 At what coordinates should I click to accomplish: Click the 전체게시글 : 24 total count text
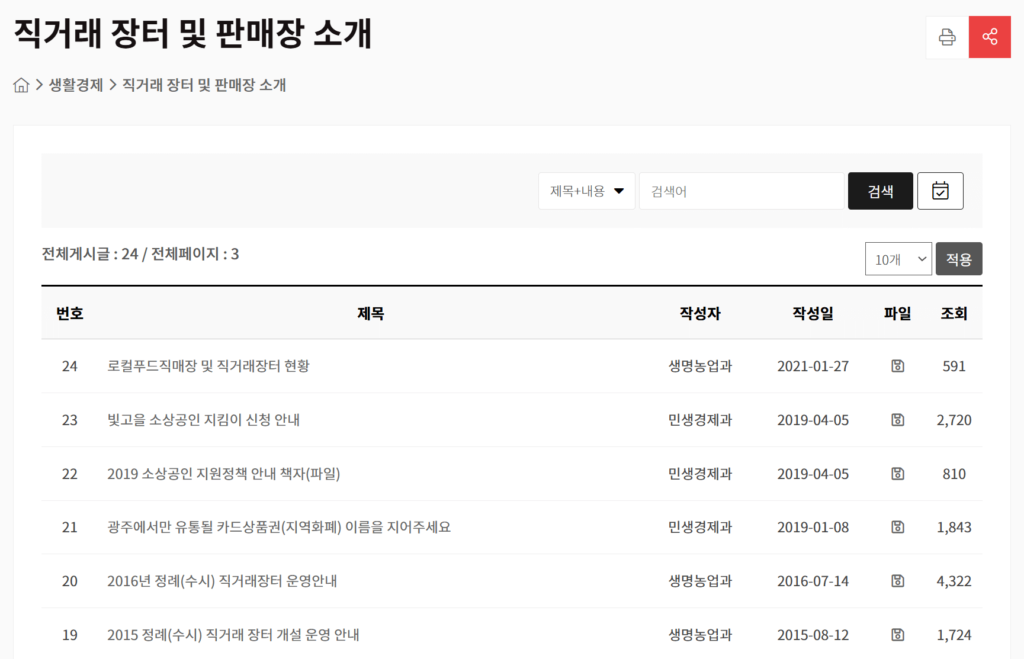[90, 253]
